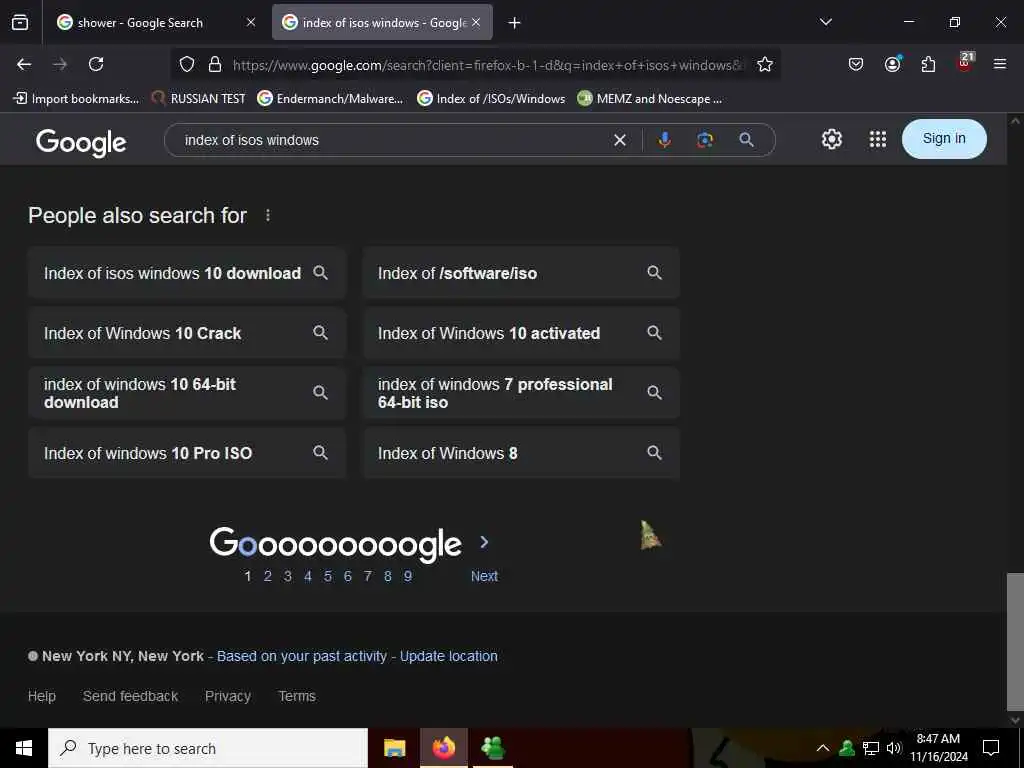Screen dimensions: 1024x768
Task: Open Google quick settings gear
Action: pos(831,139)
